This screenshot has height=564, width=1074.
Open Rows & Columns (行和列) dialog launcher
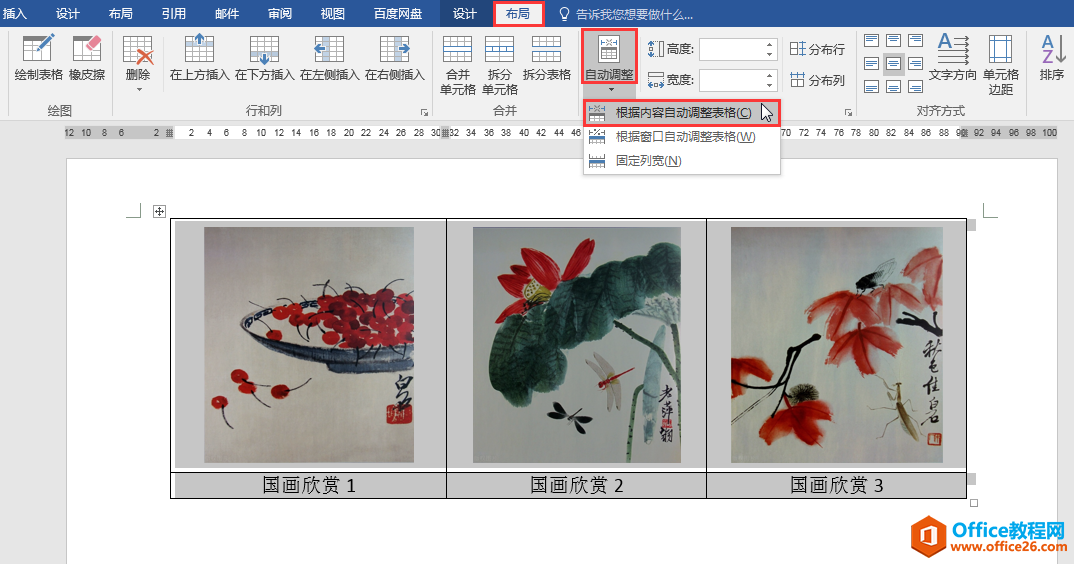pyautogui.click(x=424, y=112)
